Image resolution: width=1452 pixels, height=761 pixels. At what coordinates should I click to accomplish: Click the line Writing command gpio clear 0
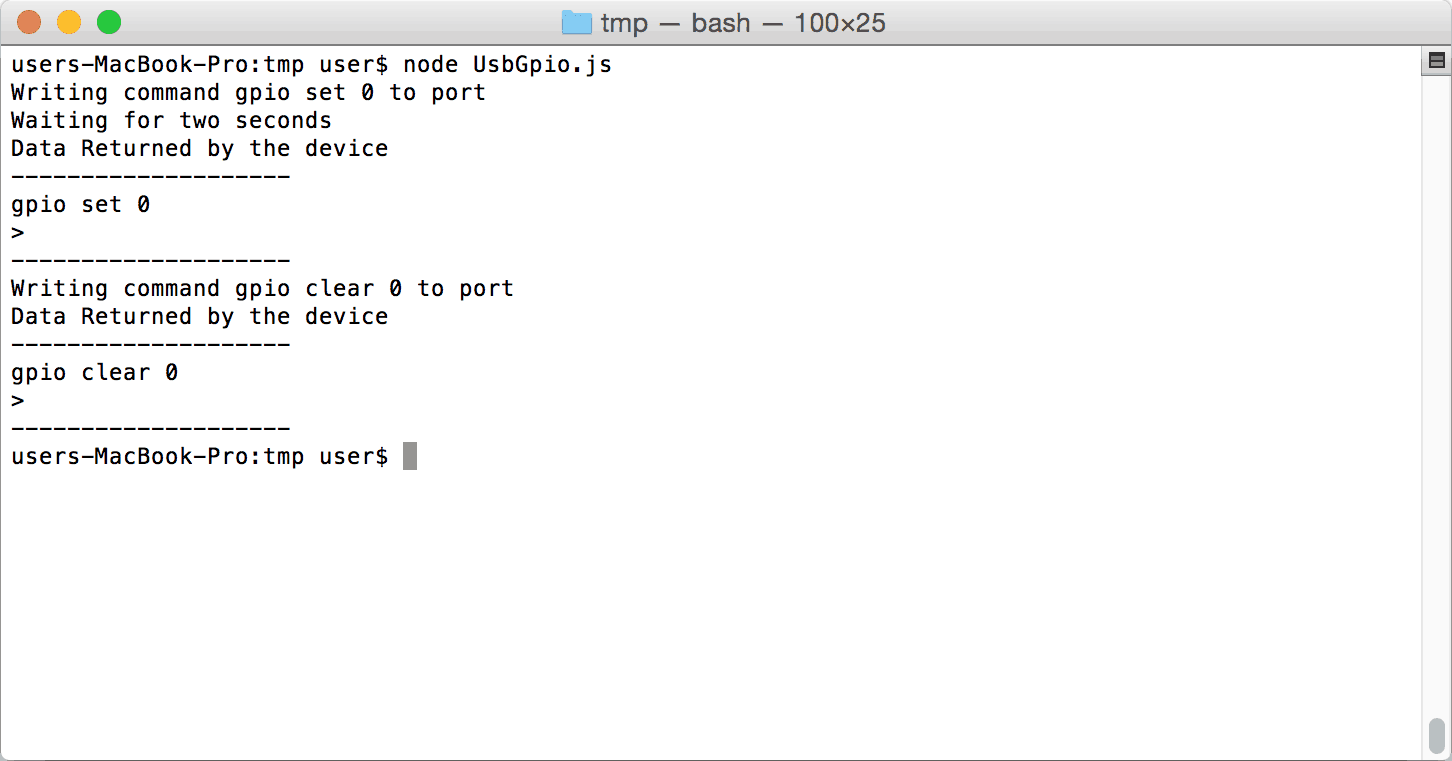click(262, 288)
